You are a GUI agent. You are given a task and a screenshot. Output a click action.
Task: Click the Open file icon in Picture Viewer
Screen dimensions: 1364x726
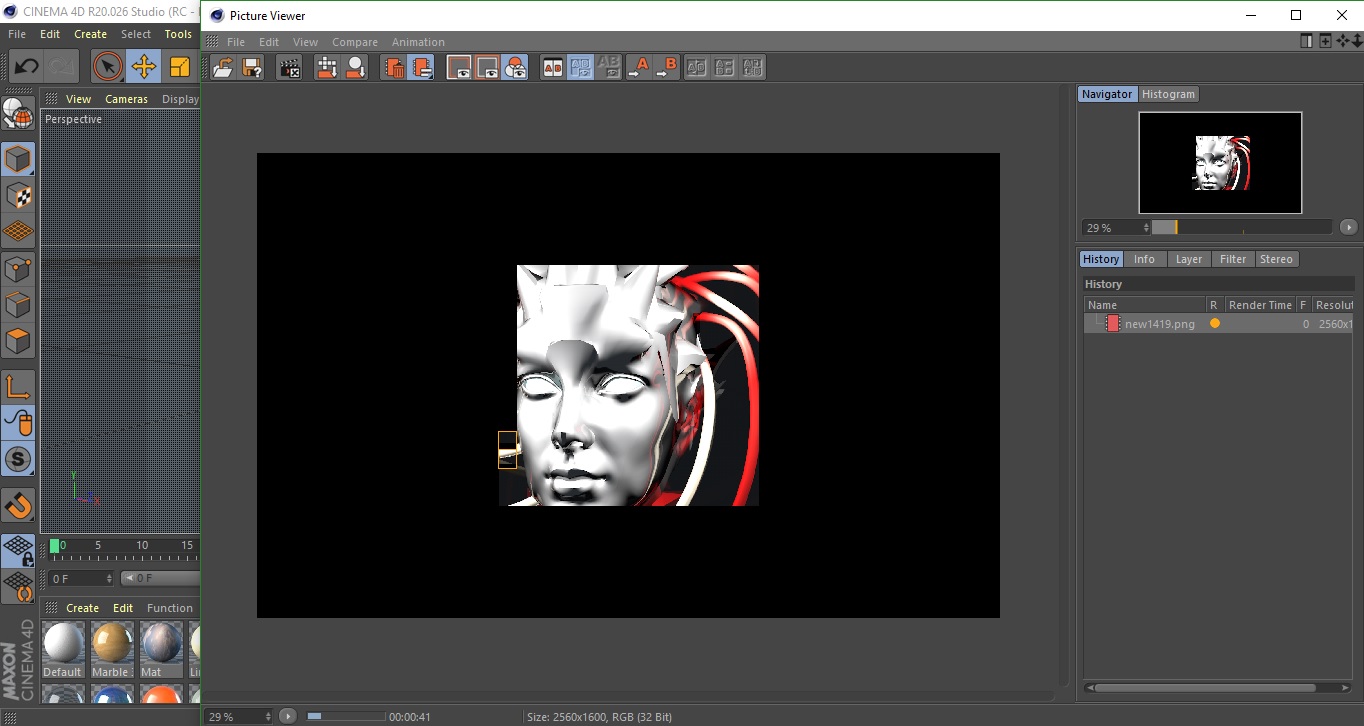[223, 68]
